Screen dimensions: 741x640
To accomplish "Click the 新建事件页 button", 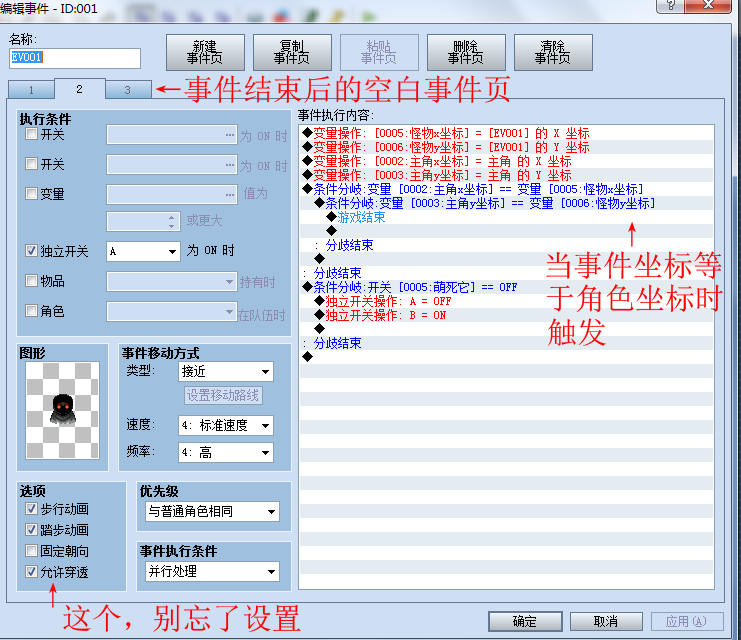I will coord(205,52).
